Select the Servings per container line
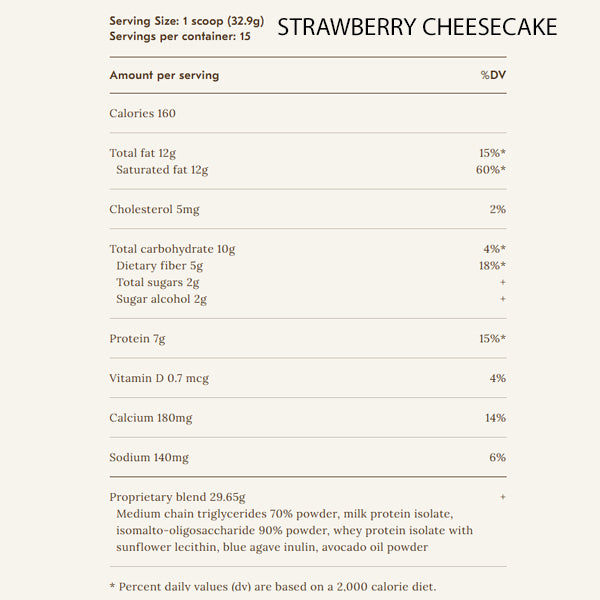The width and height of the screenshot is (600, 600). (x=179, y=36)
